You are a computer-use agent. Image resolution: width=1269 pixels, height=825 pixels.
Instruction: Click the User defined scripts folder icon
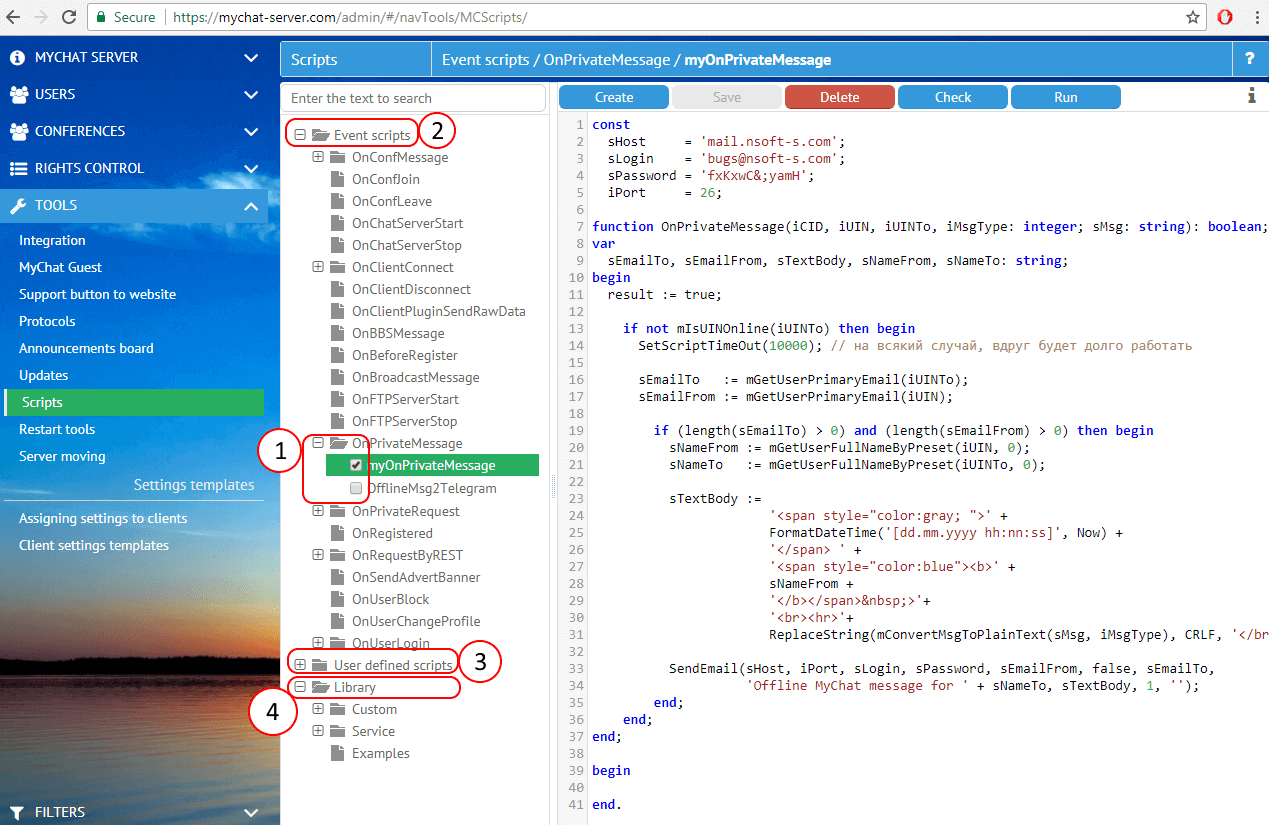(x=320, y=665)
